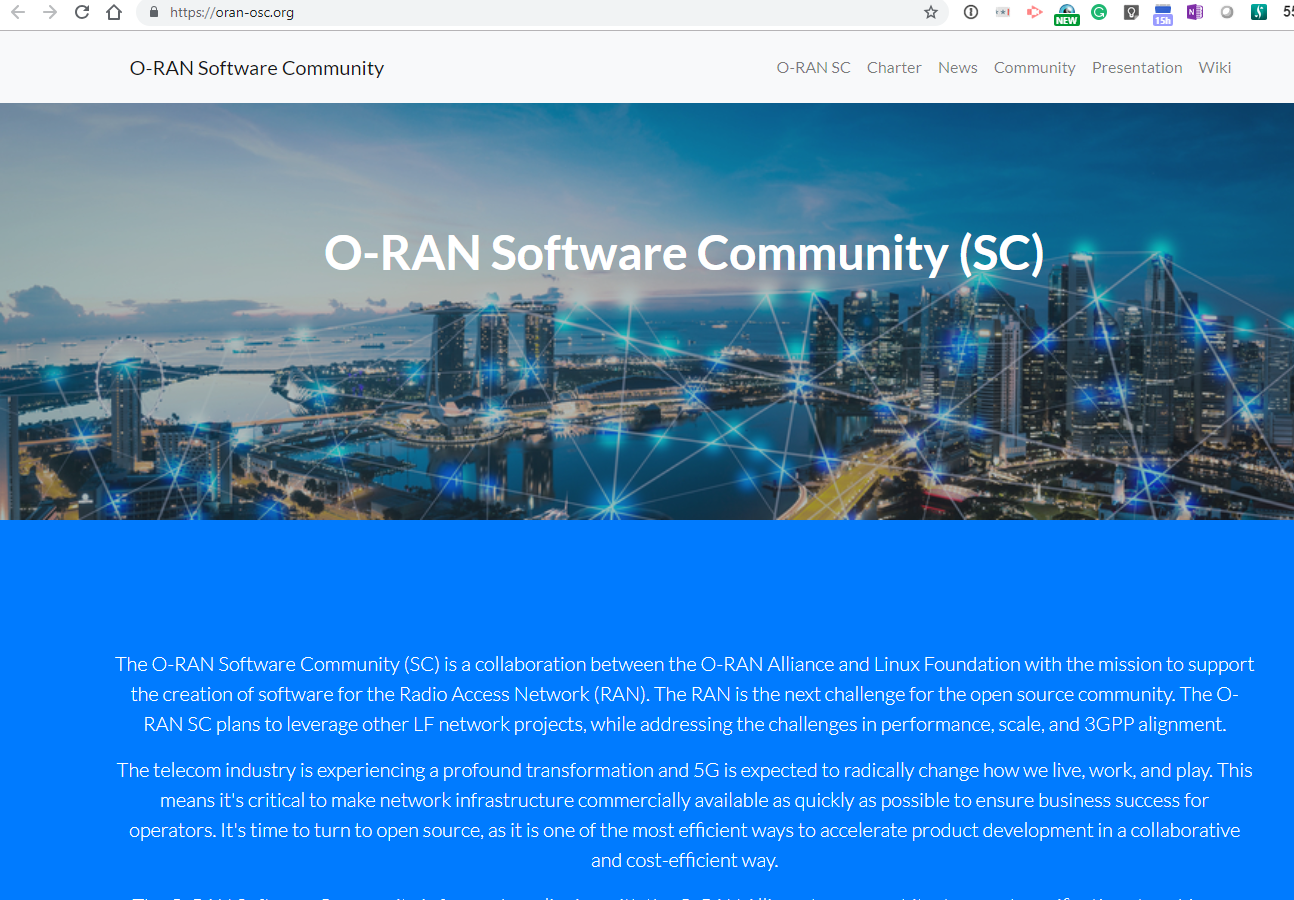Open the extension with the 15h badge

pyautogui.click(x=1163, y=13)
